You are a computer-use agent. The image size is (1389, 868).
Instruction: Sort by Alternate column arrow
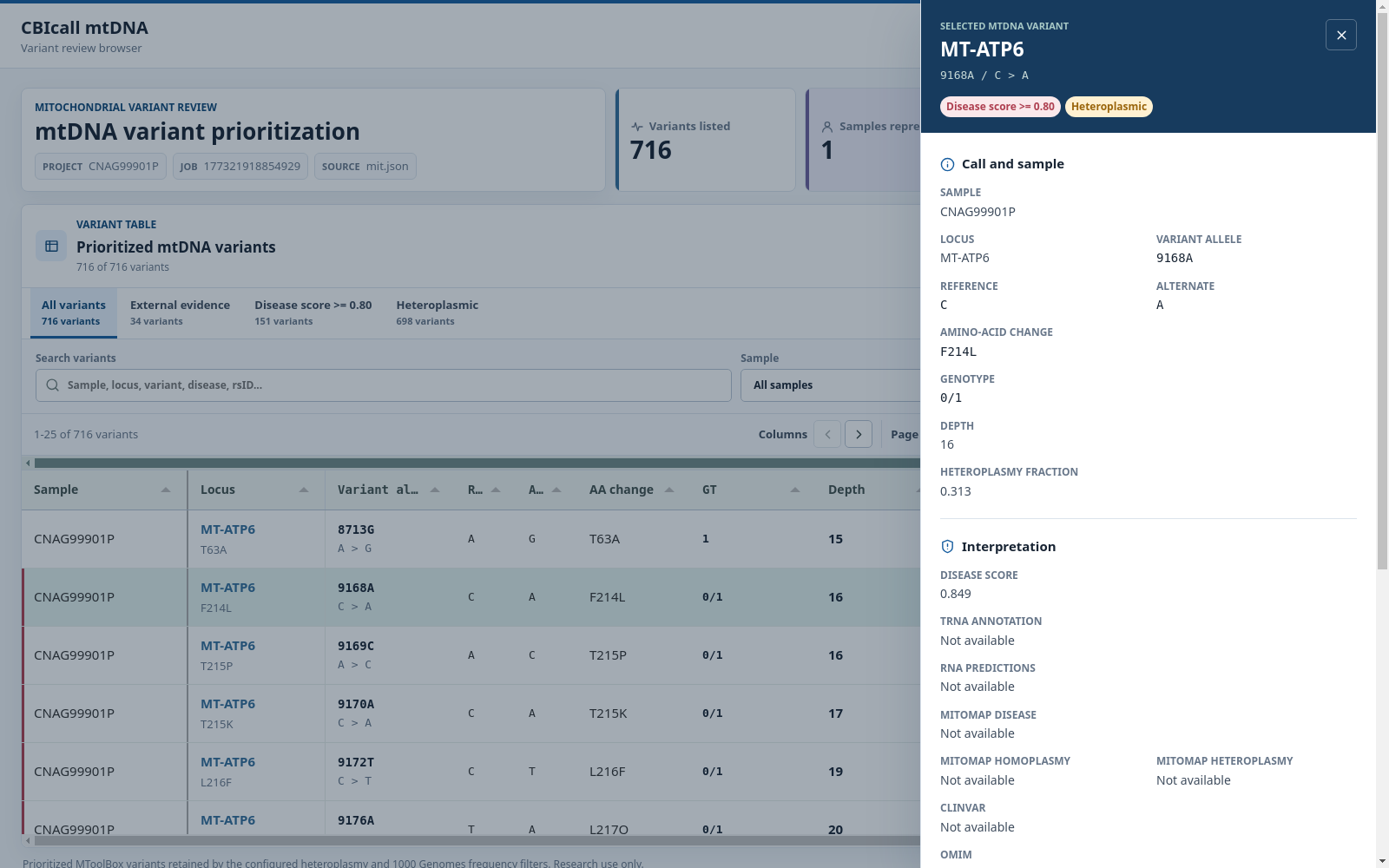click(556, 490)
